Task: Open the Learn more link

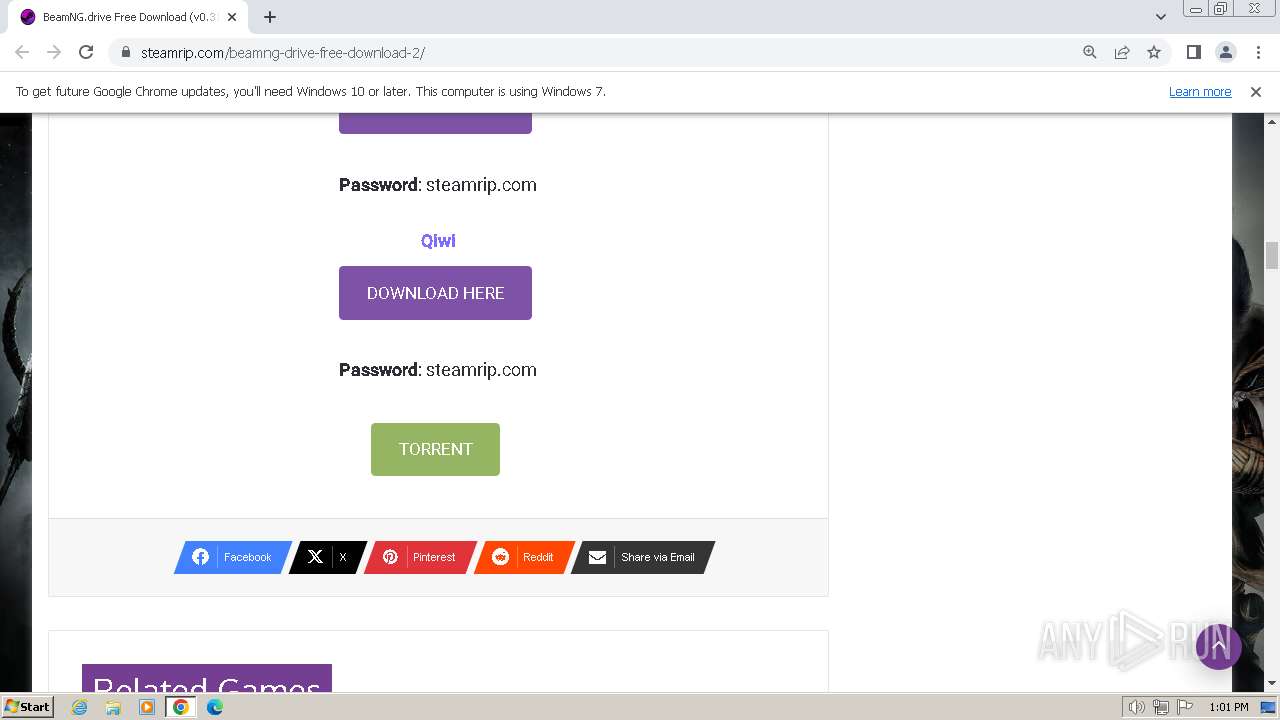Action: (x=1200, y=91)
